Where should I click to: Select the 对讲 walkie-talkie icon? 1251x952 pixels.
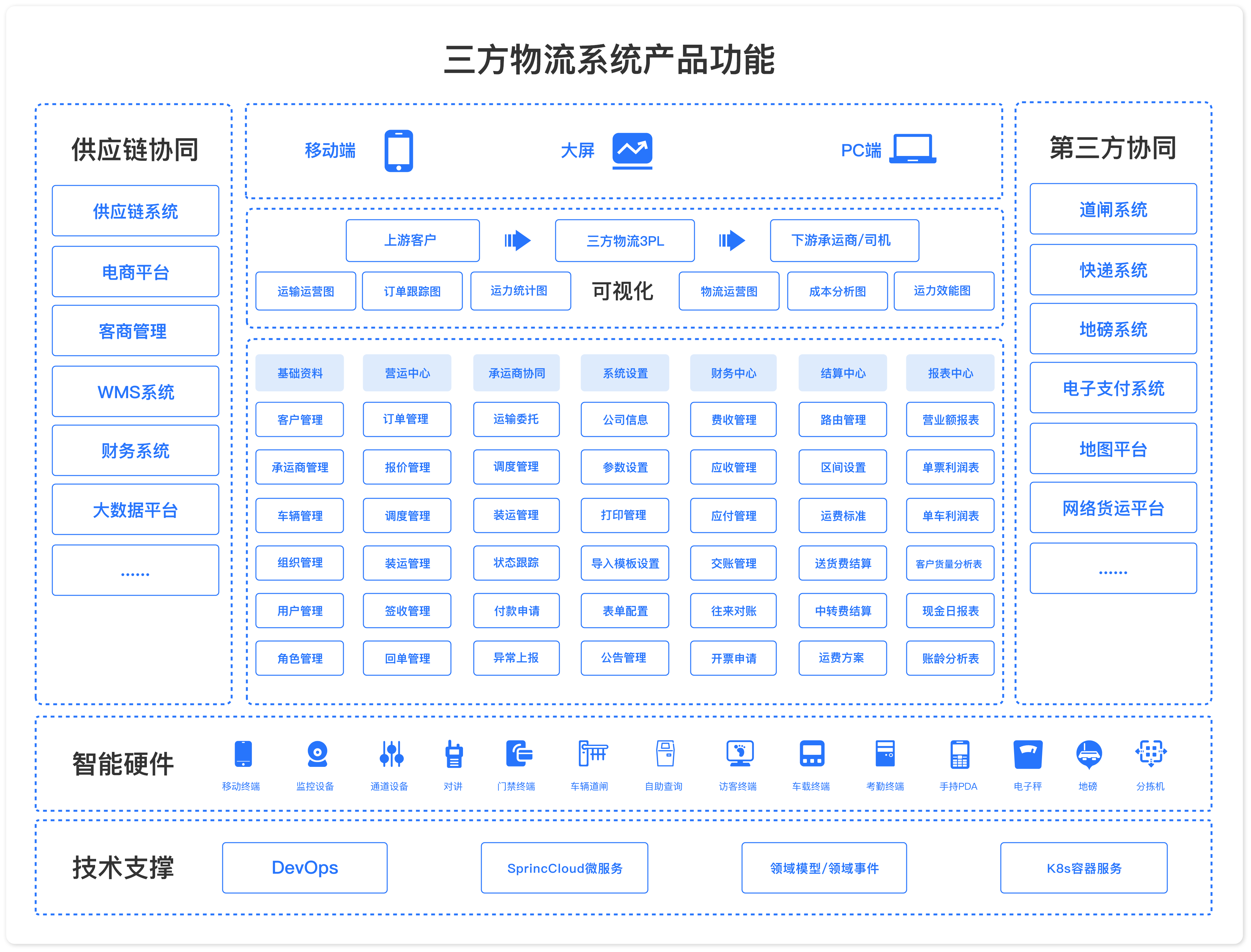(454, 754)
